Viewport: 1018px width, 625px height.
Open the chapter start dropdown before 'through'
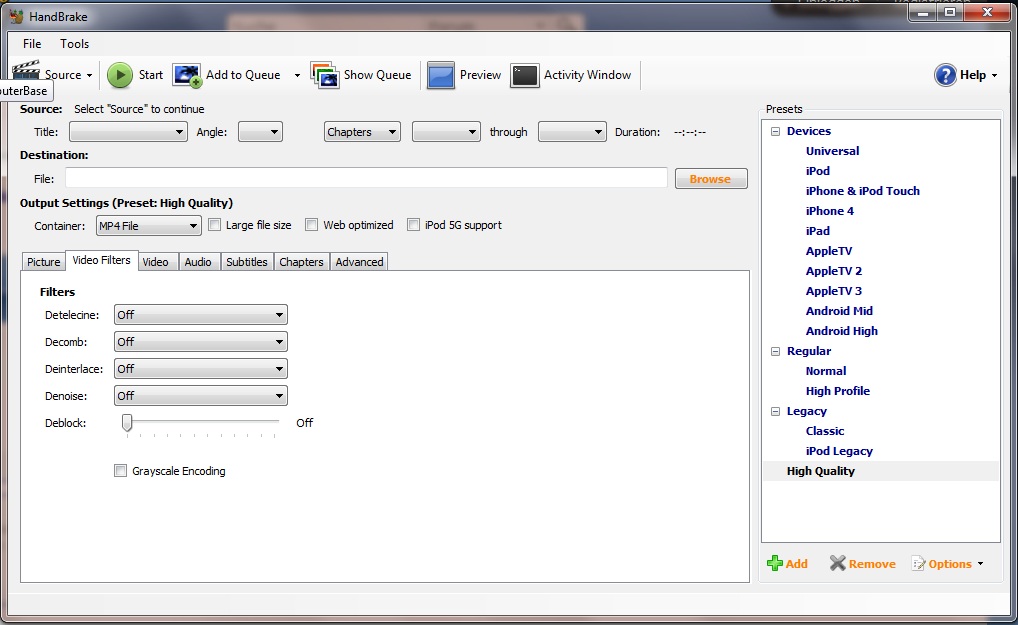coord(446,132)
